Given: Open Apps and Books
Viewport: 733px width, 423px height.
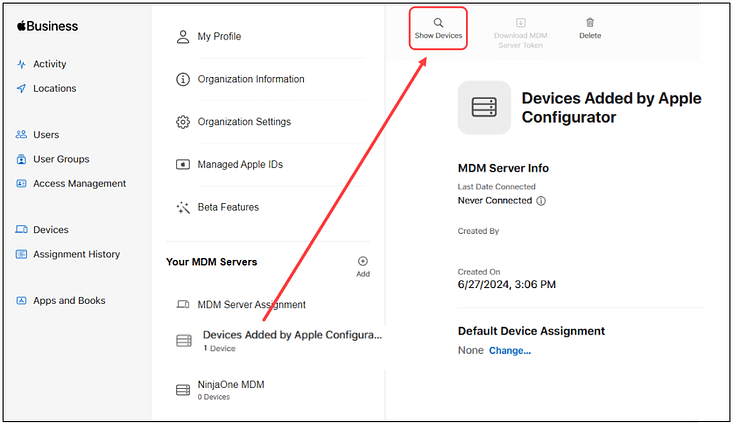Looking at the screenshot, I should 68,301.
